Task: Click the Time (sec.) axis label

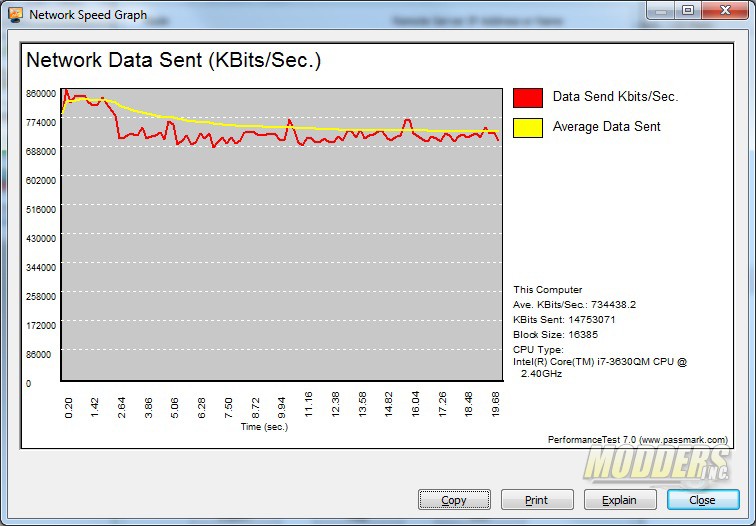Action: (264, 426)
